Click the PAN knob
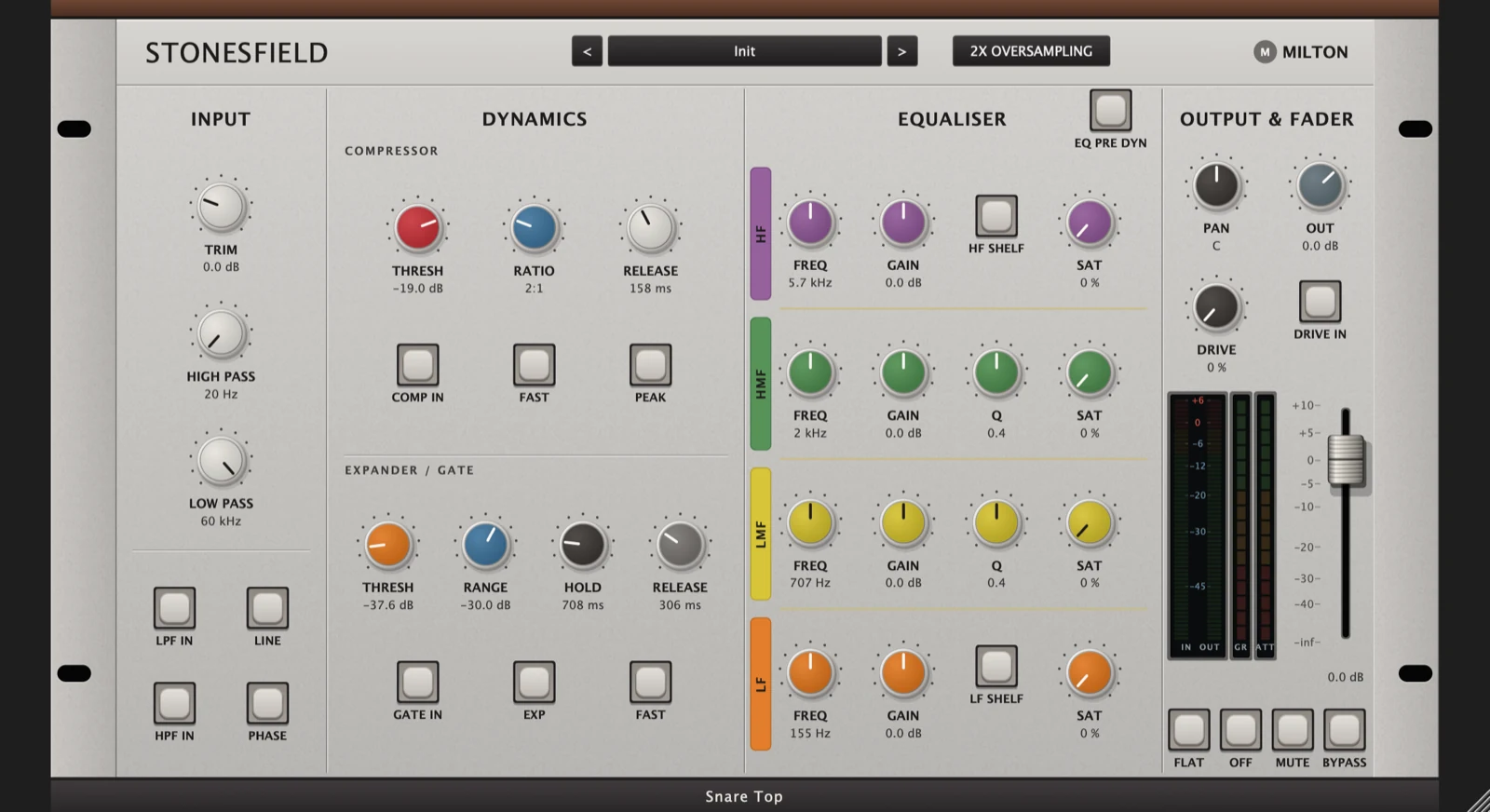This screenshot has width=1490, height=812. point(1216,185)
